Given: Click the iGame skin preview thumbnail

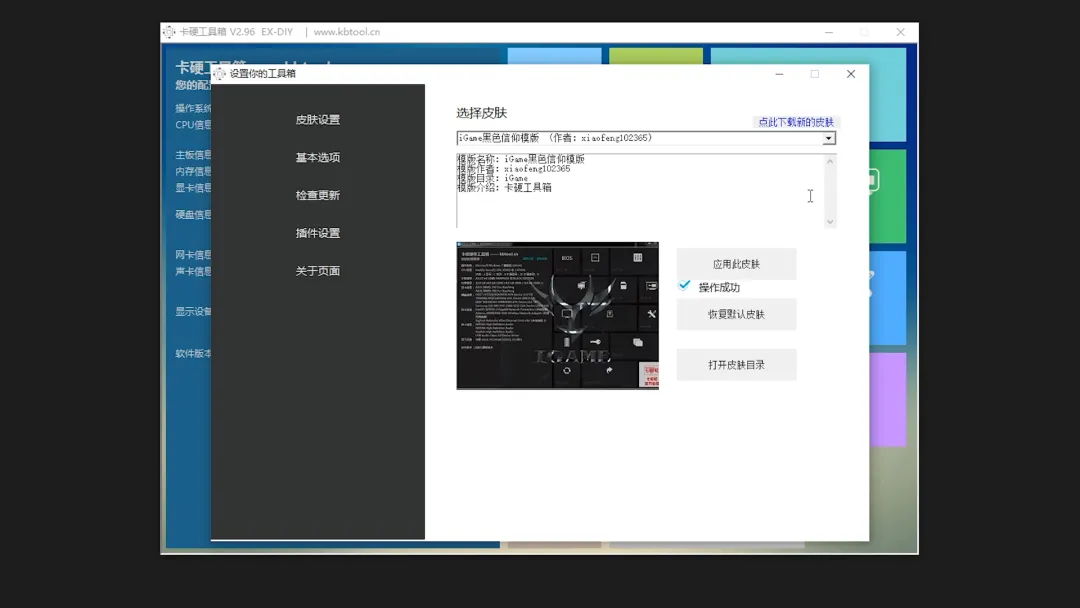Looking at the screenshot, I should click(557, 314).
